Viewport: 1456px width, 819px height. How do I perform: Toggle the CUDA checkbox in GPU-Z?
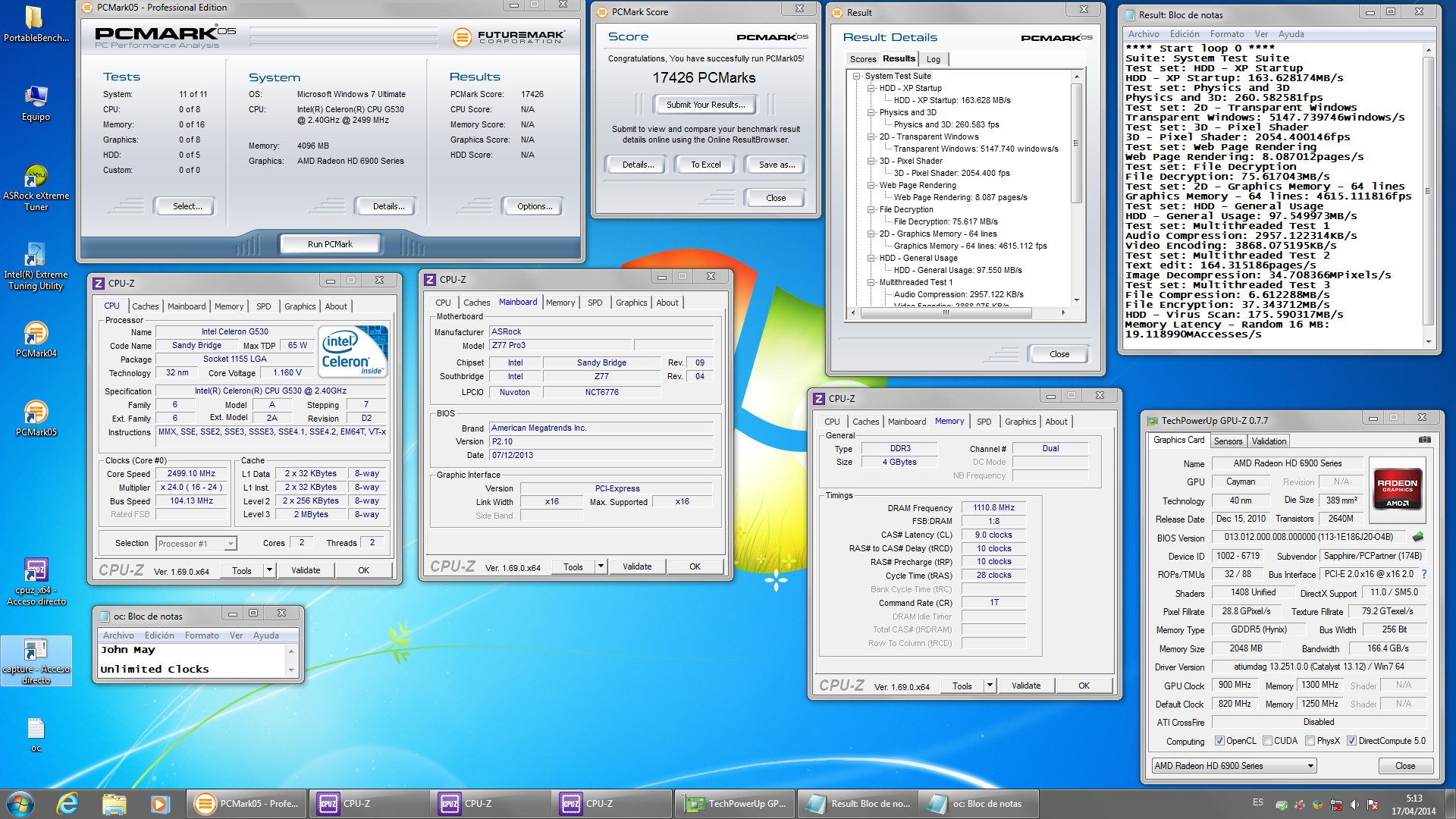[1267, 741]
